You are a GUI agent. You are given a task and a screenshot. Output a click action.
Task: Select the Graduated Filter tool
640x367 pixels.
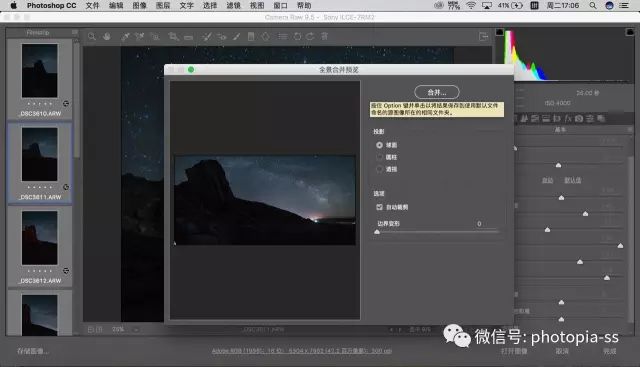(251, 36)
